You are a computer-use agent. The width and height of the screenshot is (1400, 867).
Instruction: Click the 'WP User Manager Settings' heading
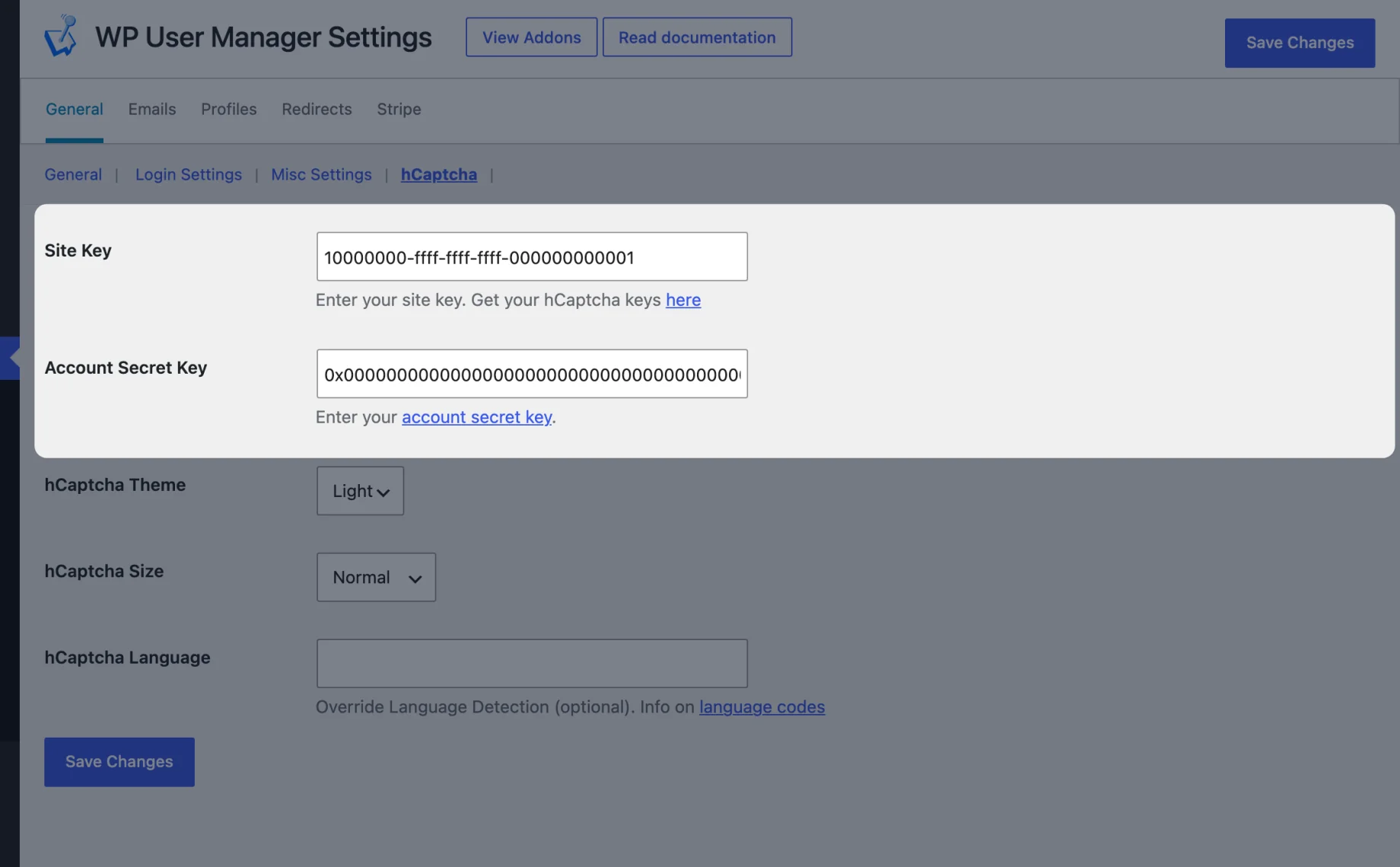pyautogui.click(x=263, y=37)
